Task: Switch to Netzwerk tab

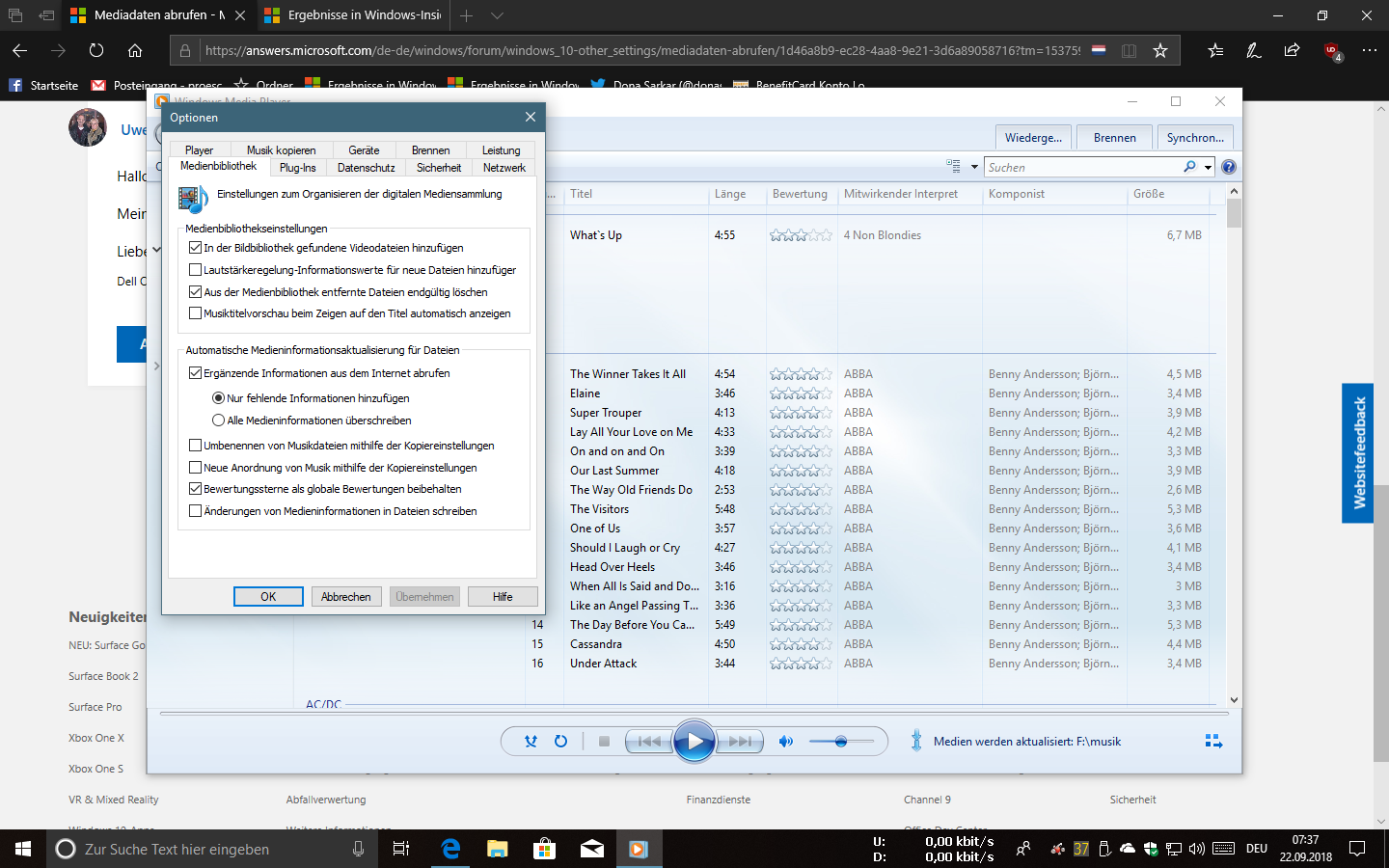Action: [x=504, y=168]
